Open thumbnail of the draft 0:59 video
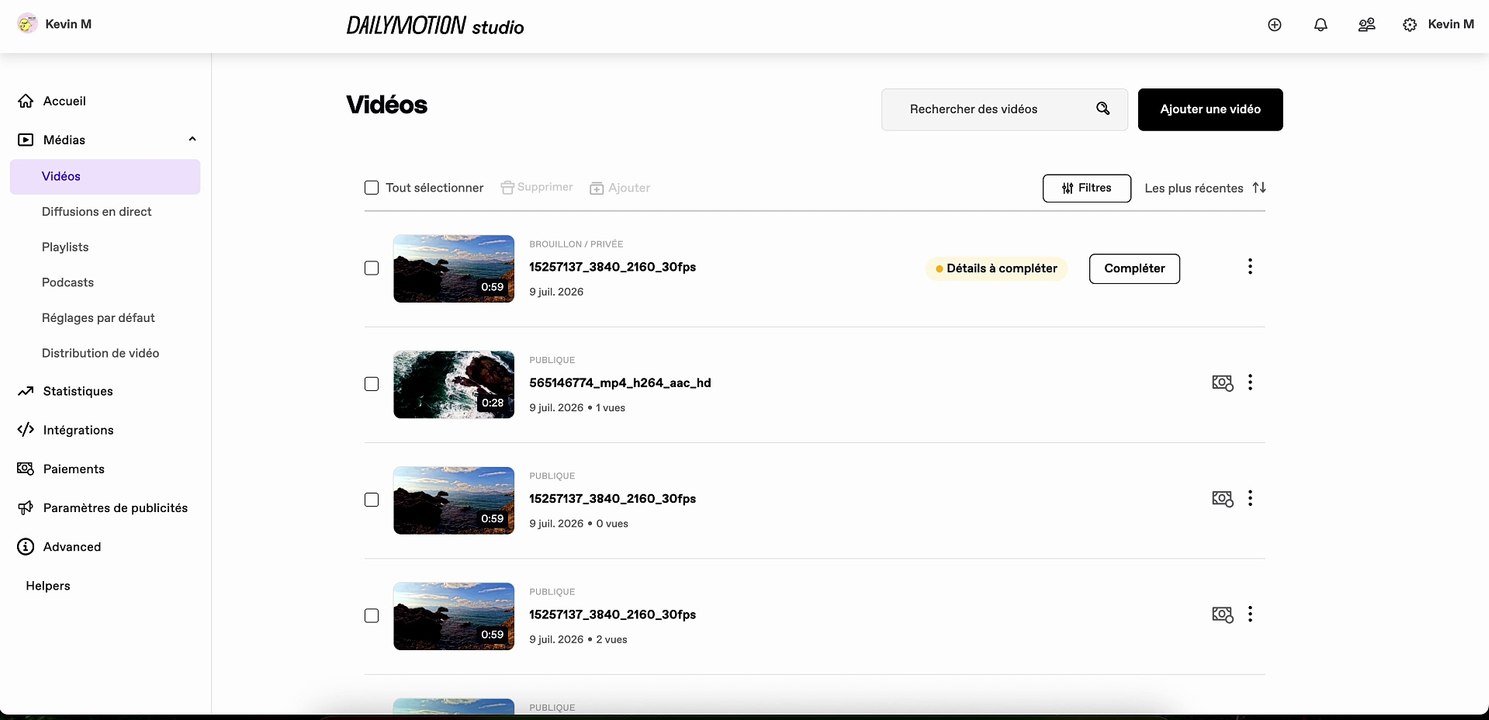Viewport: 1489px width, 720px height. coord(454,268)
